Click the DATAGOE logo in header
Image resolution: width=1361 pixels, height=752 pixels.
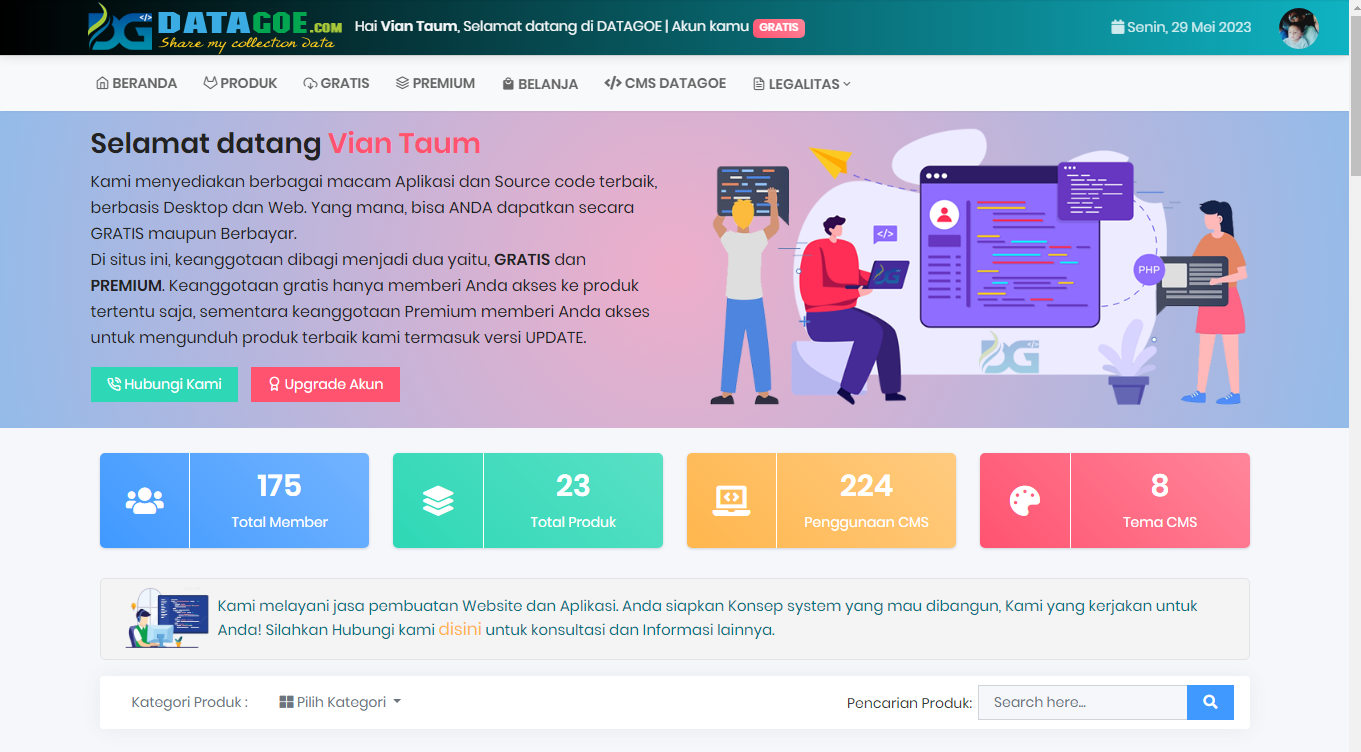tap(215, 28)
